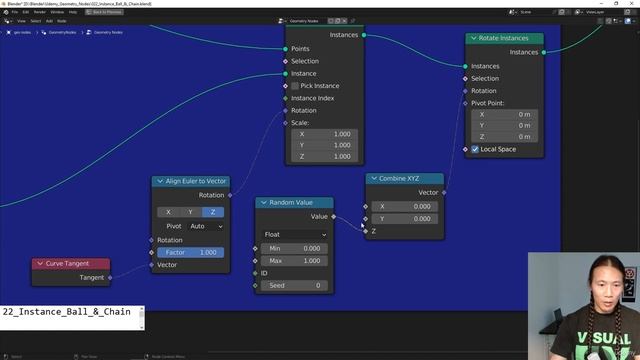Click the Blender logo icon

[6, 12]
